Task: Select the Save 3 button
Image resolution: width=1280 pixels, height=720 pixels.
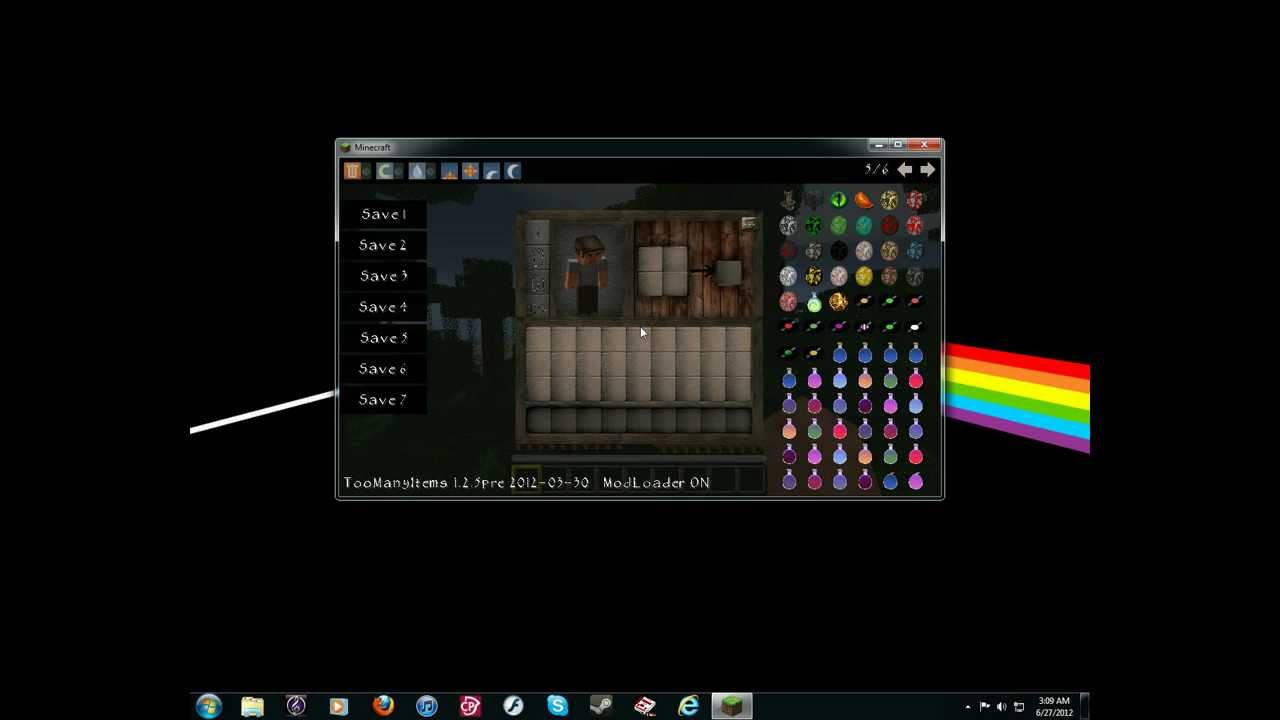Action: [384, 276]
